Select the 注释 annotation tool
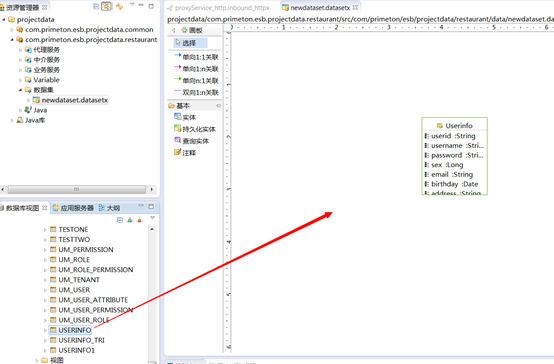 point(185,153)
